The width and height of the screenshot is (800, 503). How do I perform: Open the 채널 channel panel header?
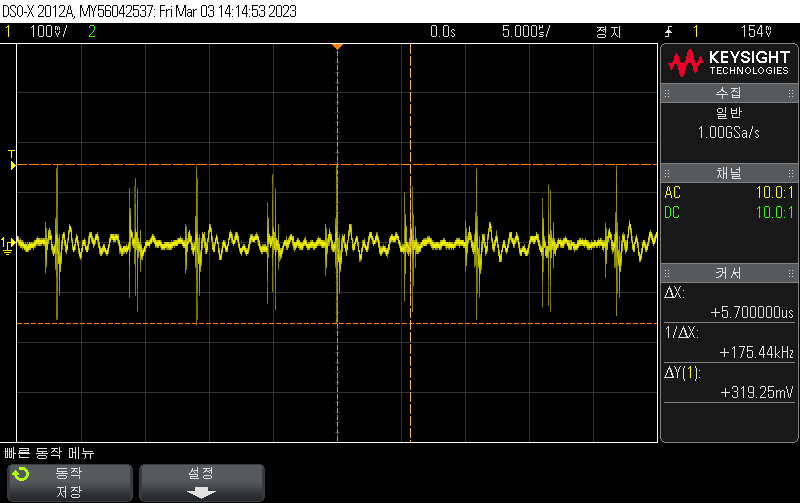729,173
